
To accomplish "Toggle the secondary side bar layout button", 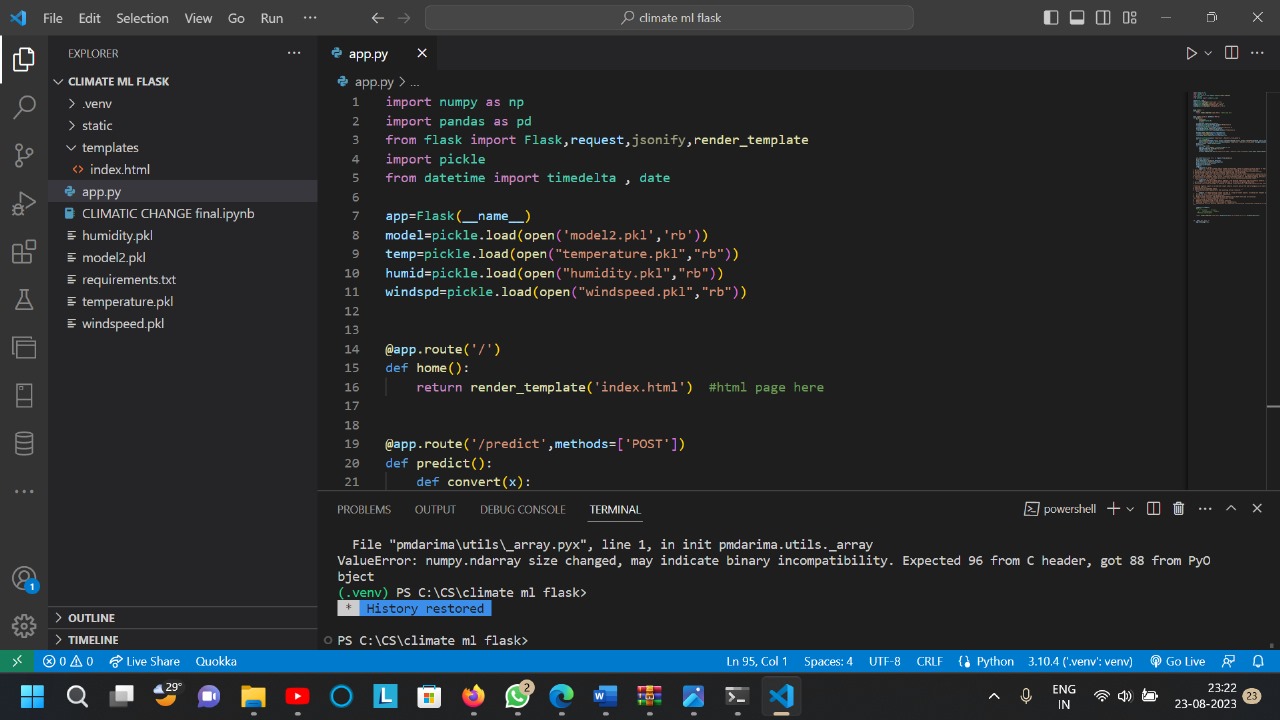I will tap(1103, 18).
